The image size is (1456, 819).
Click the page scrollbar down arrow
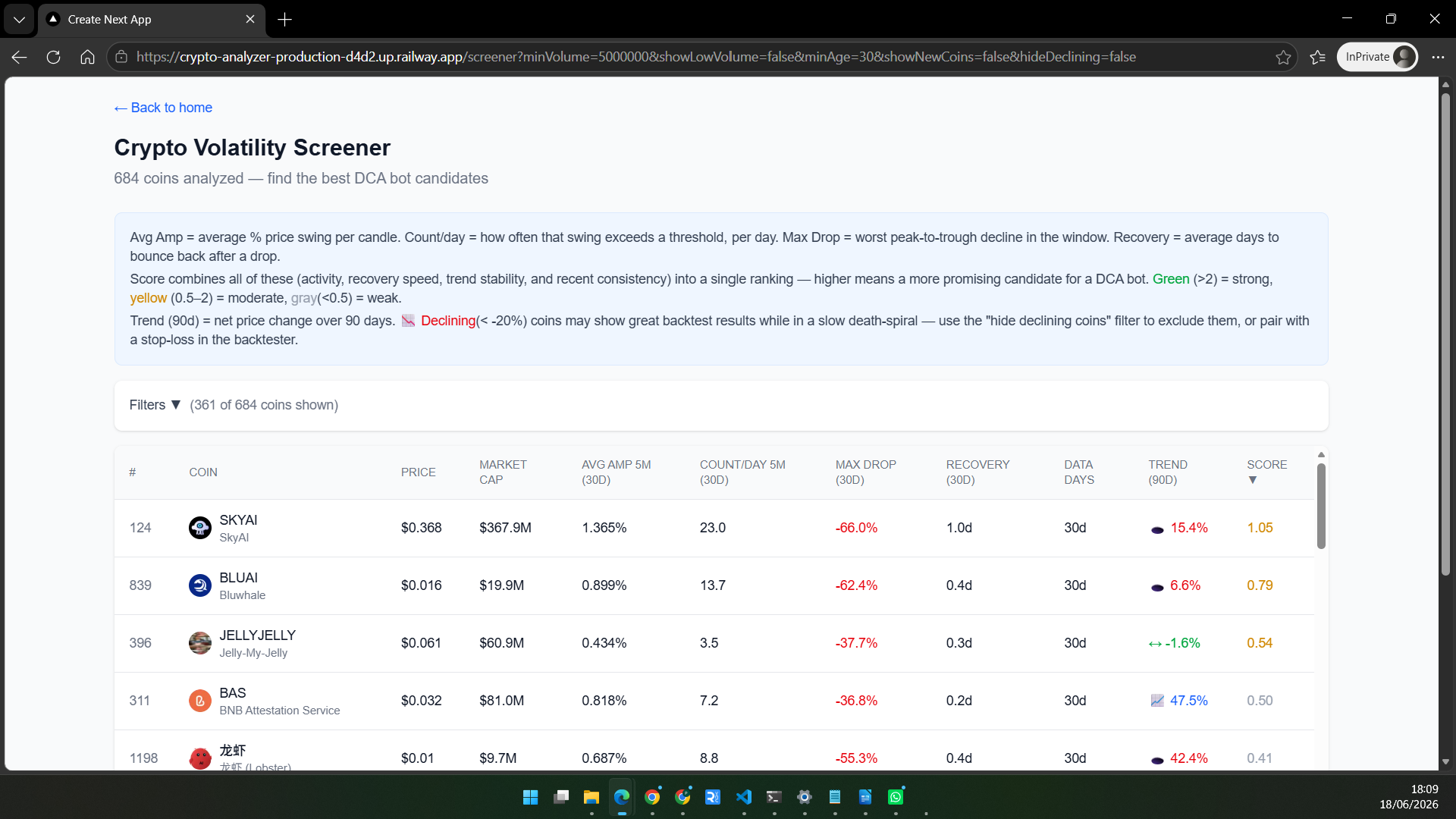[x=1445, y=761]
